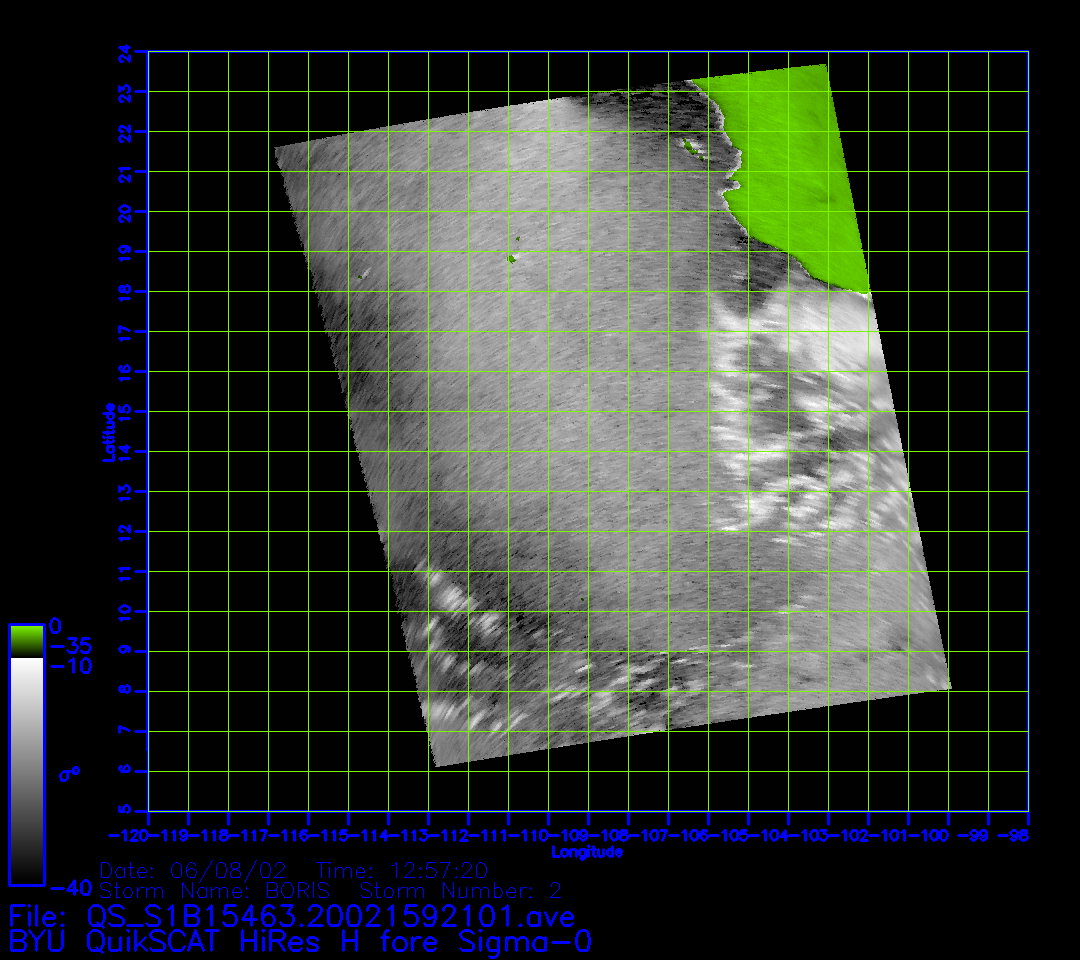Click the 24 latitude tick label

point(123,52)
